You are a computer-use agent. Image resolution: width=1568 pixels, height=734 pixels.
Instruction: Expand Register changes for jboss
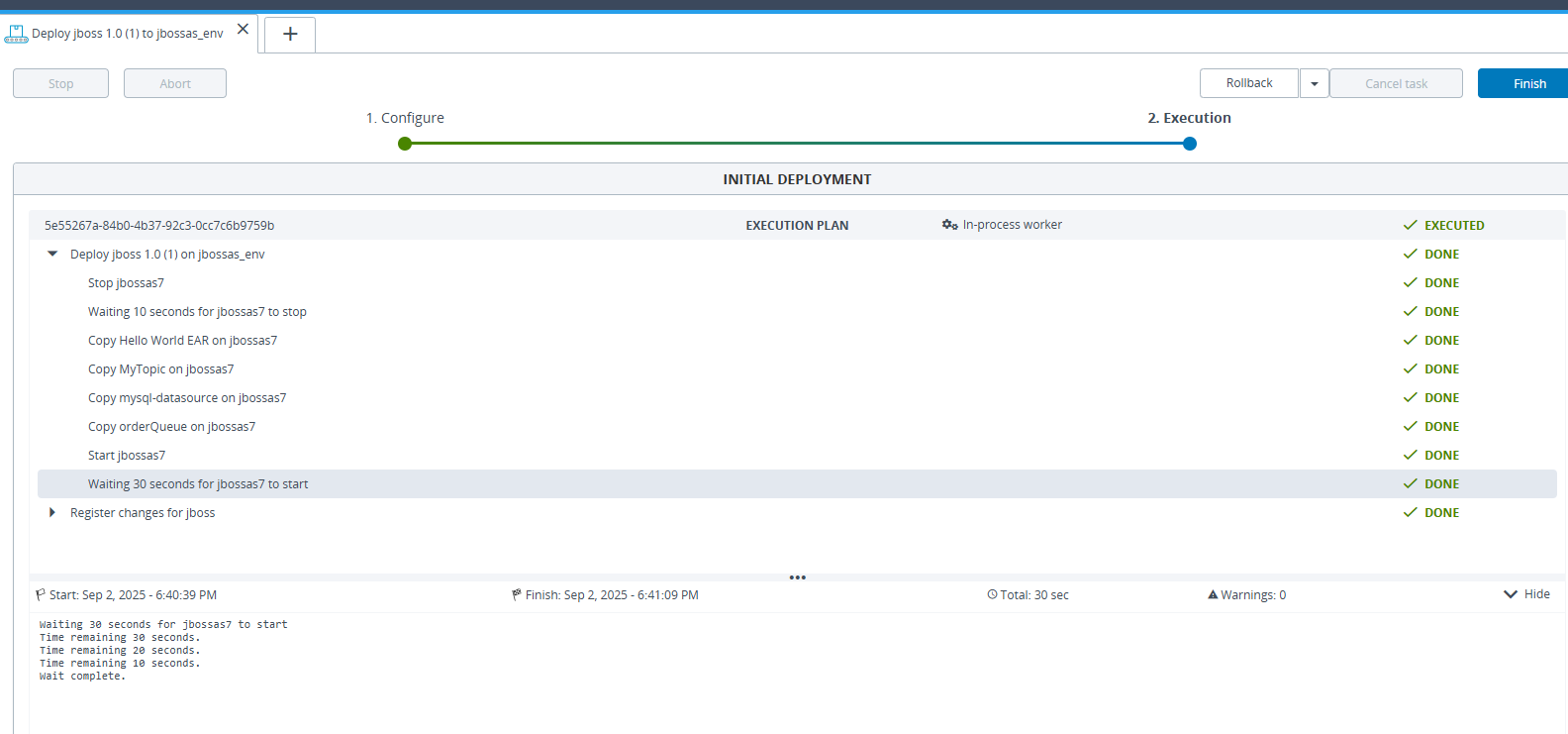pyautogui.click(x=52, y=513)
